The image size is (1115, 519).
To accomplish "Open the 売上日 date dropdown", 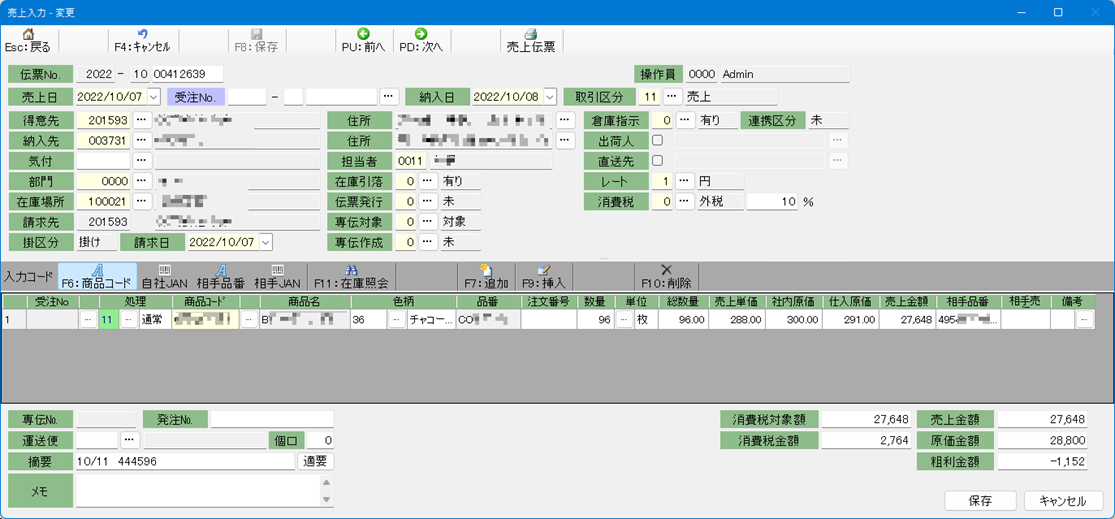I will (x=153, y=97).
